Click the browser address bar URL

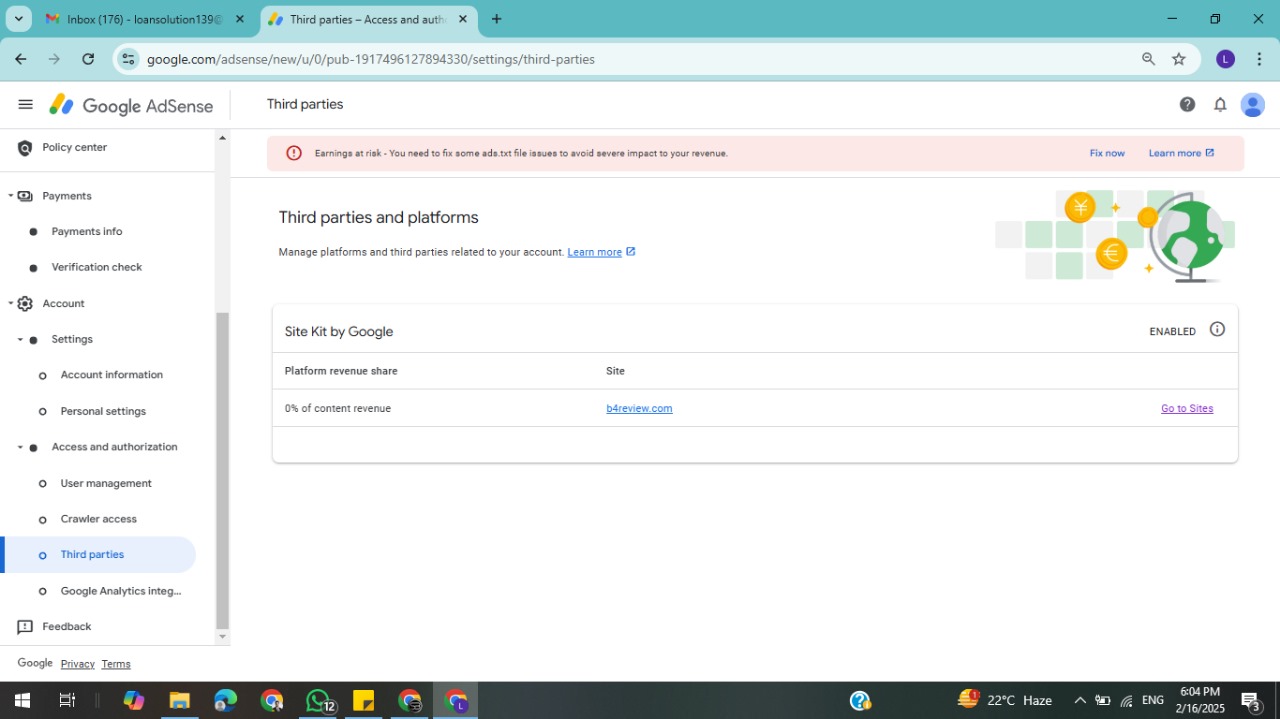[371, 59]
